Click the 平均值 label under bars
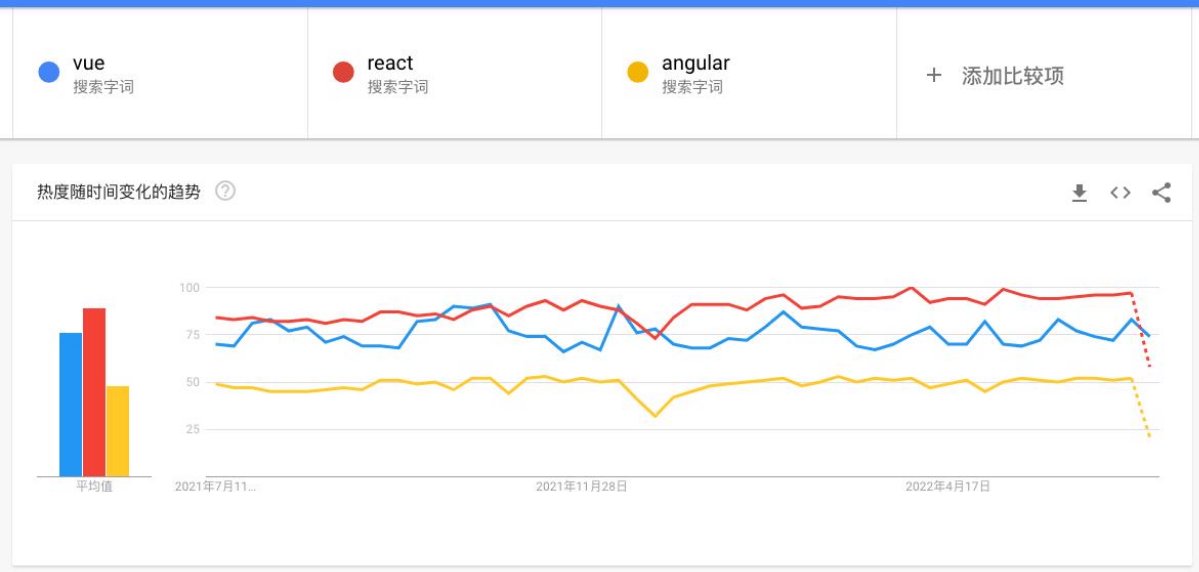 [x=94, y=486]
